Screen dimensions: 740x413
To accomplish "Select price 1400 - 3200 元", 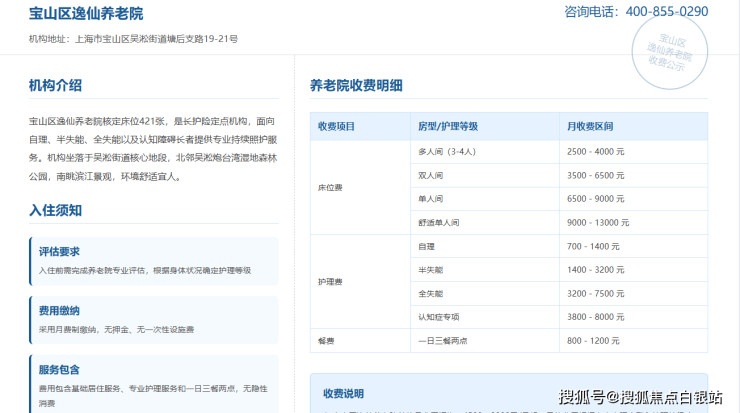I will tap(596, 270).
